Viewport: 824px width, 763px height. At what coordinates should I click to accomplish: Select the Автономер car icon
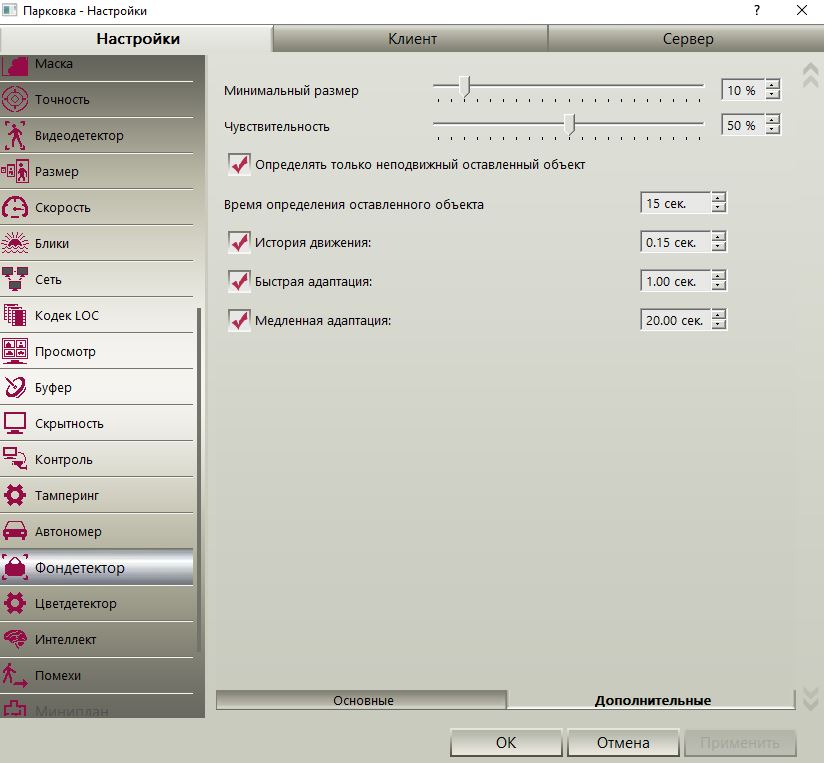coord(15,531)
